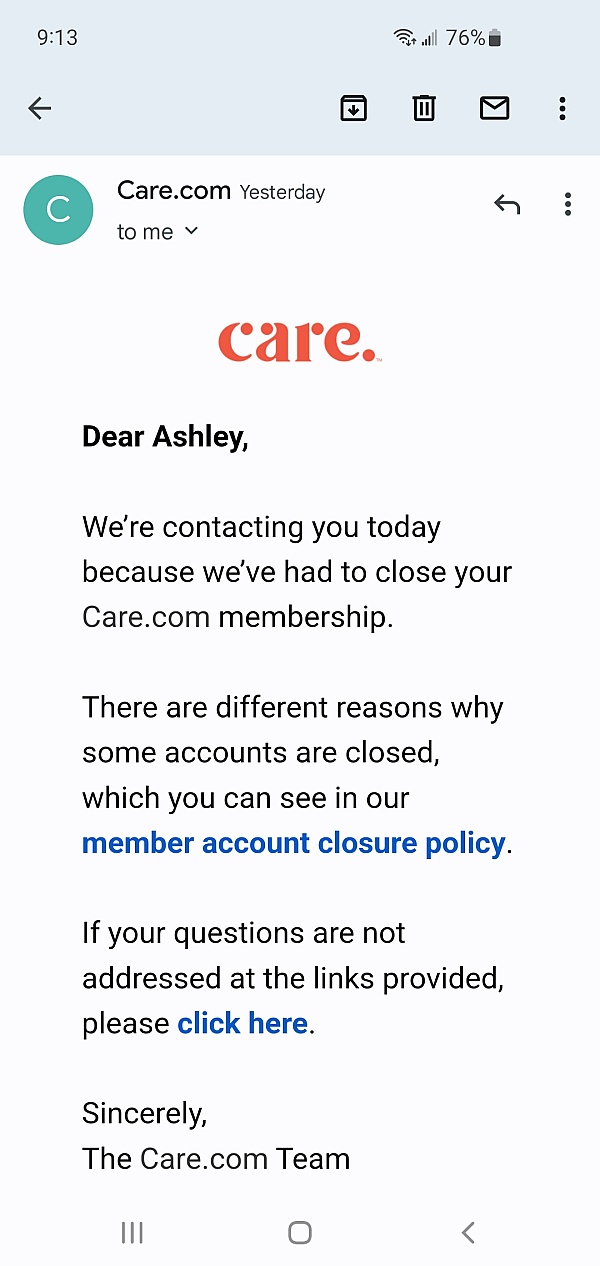
Task: Go back using the top-left arrow
Action: point(40,108)
